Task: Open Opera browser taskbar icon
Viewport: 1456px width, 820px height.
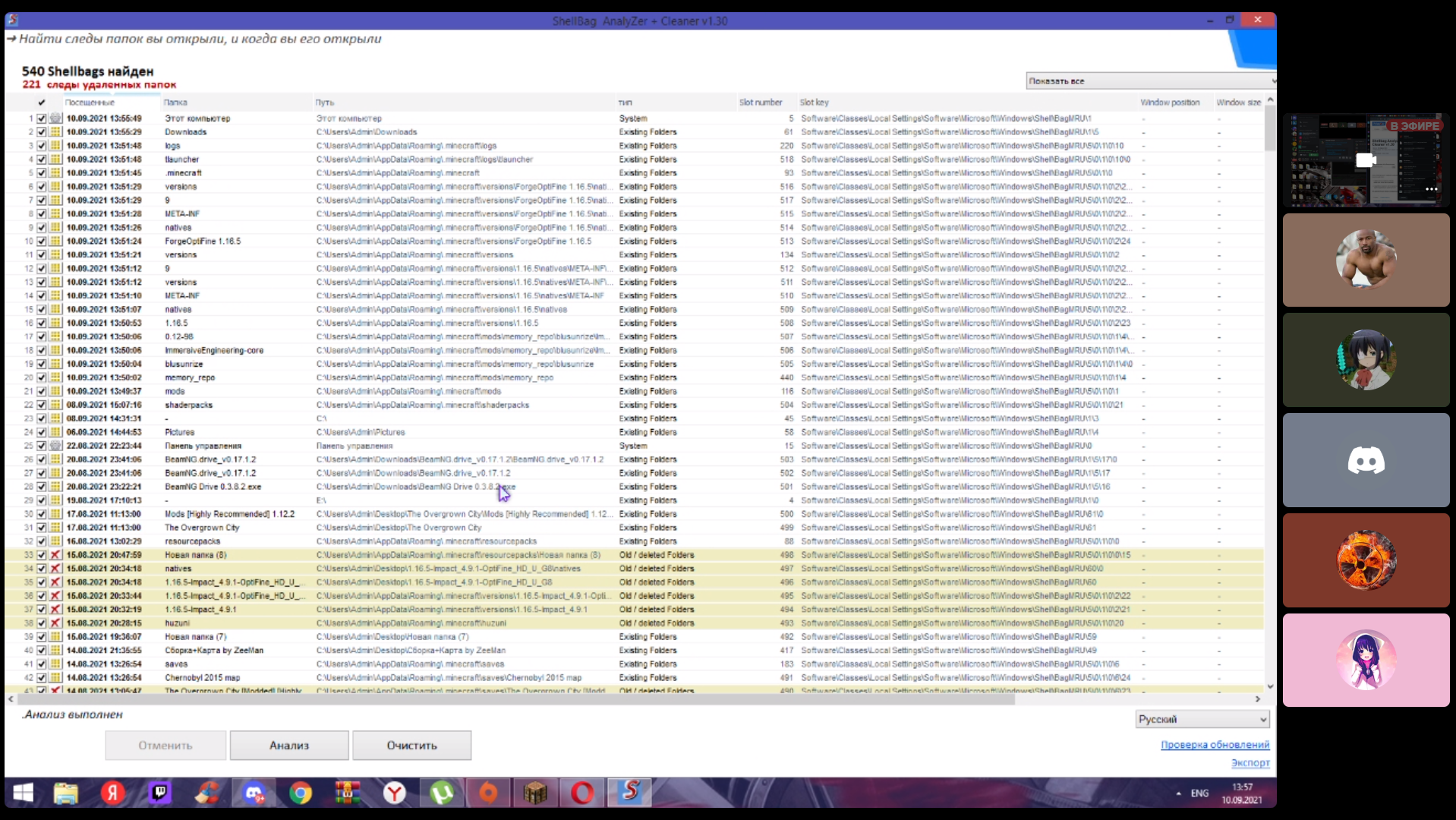Action: [x=582, y=793]
